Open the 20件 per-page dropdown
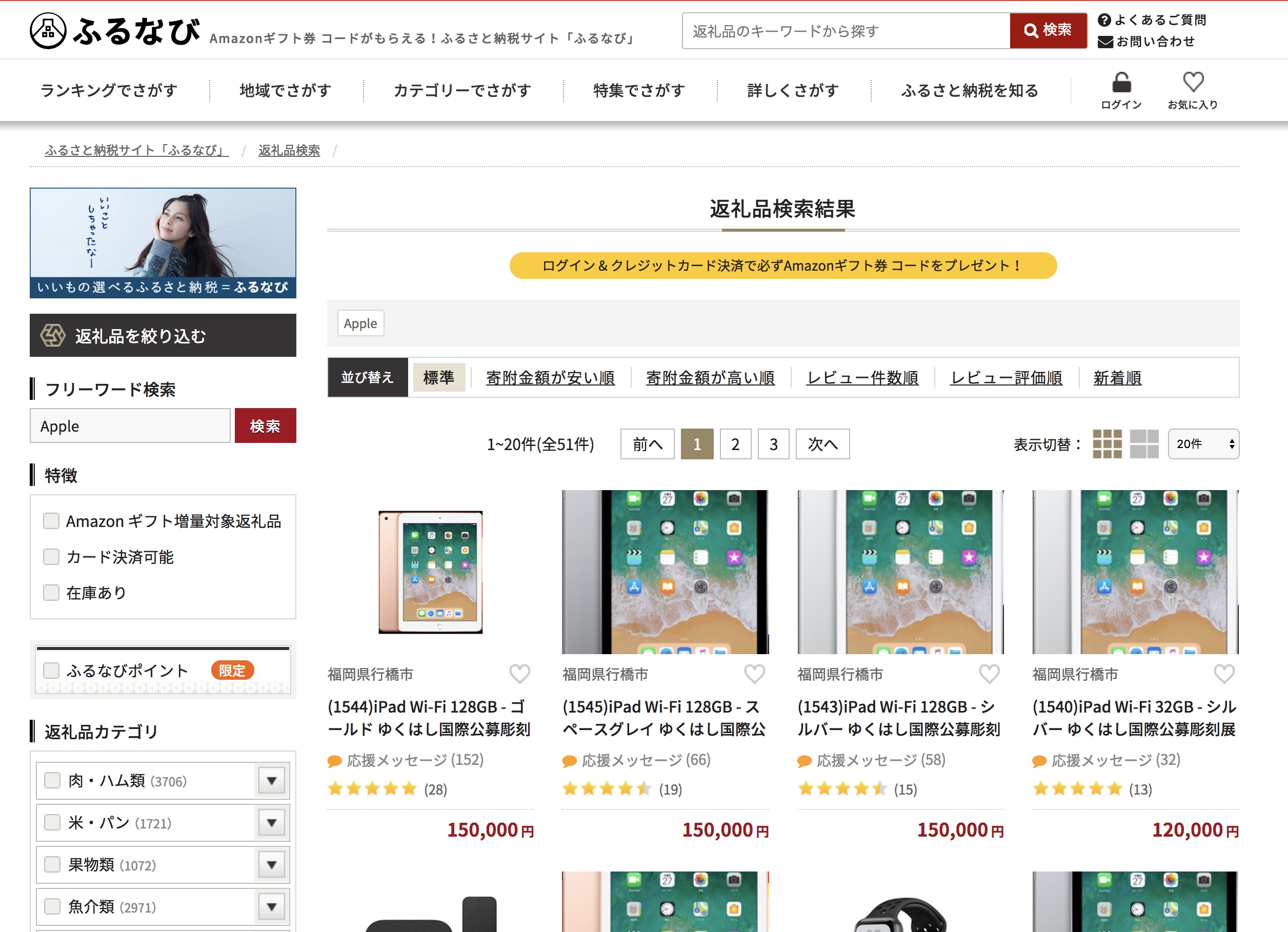Viewport: 1288px width, 932px height. 1203,443
